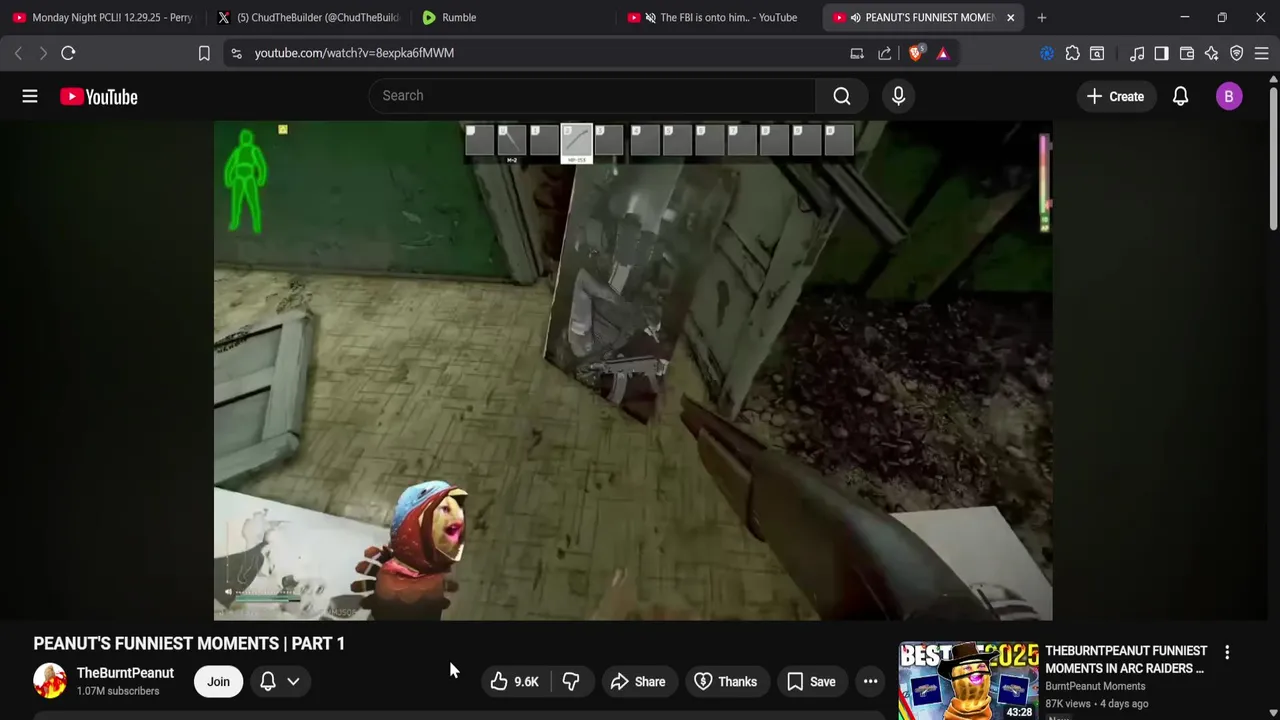Open the browser main menu

pyautogui.click(x=1262, y=53)
